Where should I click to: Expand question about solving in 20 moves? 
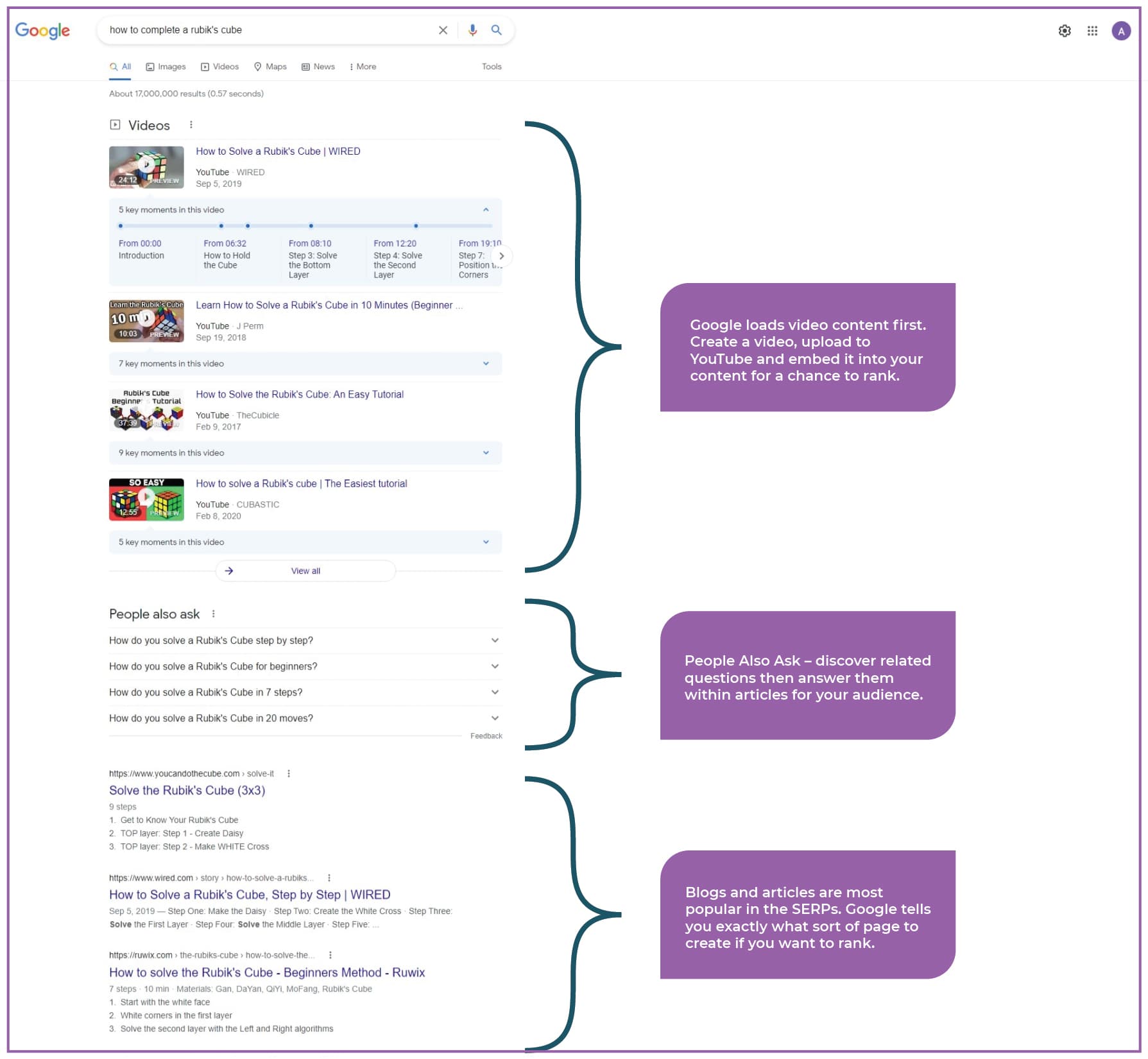pyautogui.click(x=495, y=718)
